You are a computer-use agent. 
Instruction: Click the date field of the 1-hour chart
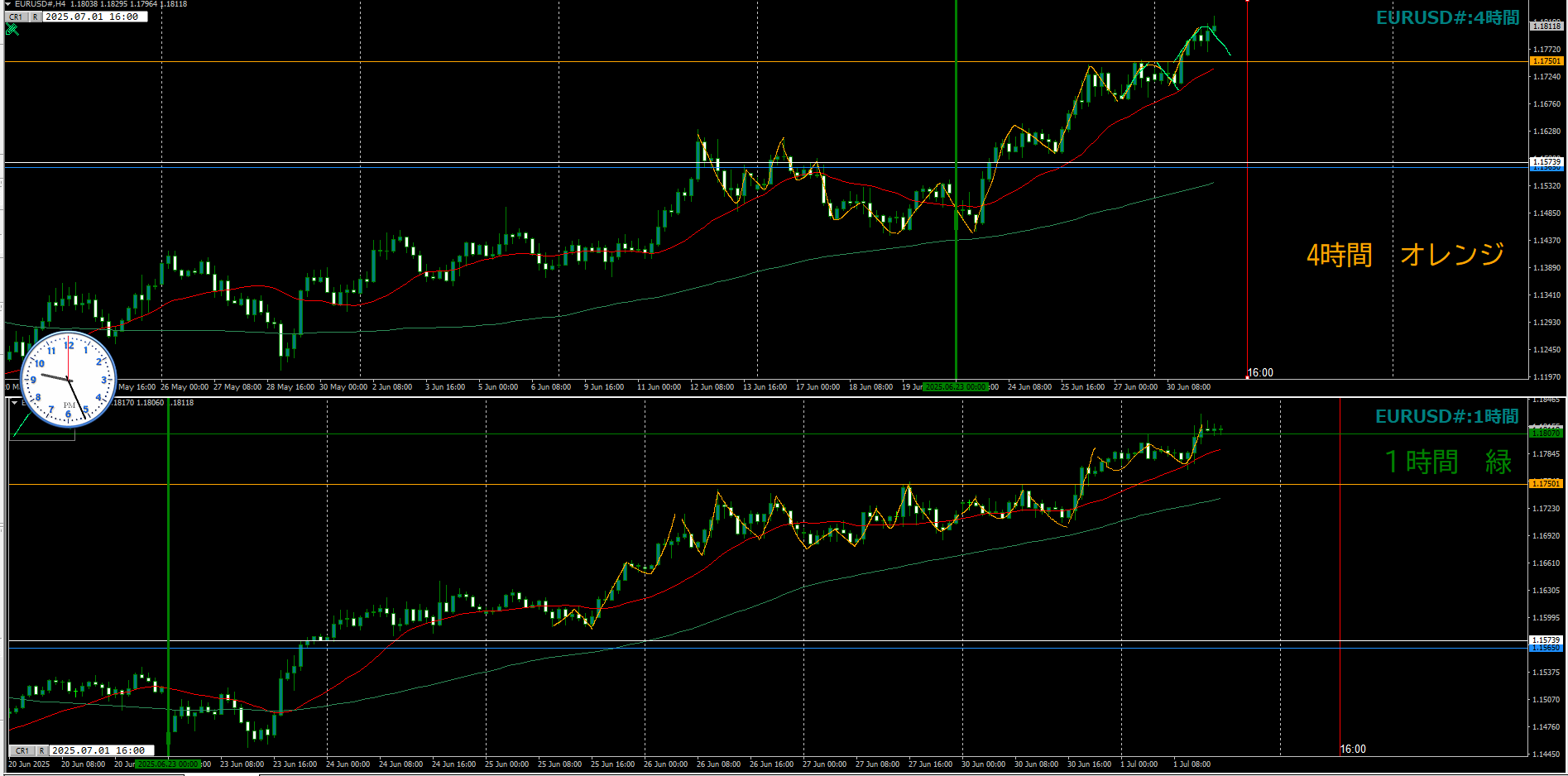(x=101, y=750)
